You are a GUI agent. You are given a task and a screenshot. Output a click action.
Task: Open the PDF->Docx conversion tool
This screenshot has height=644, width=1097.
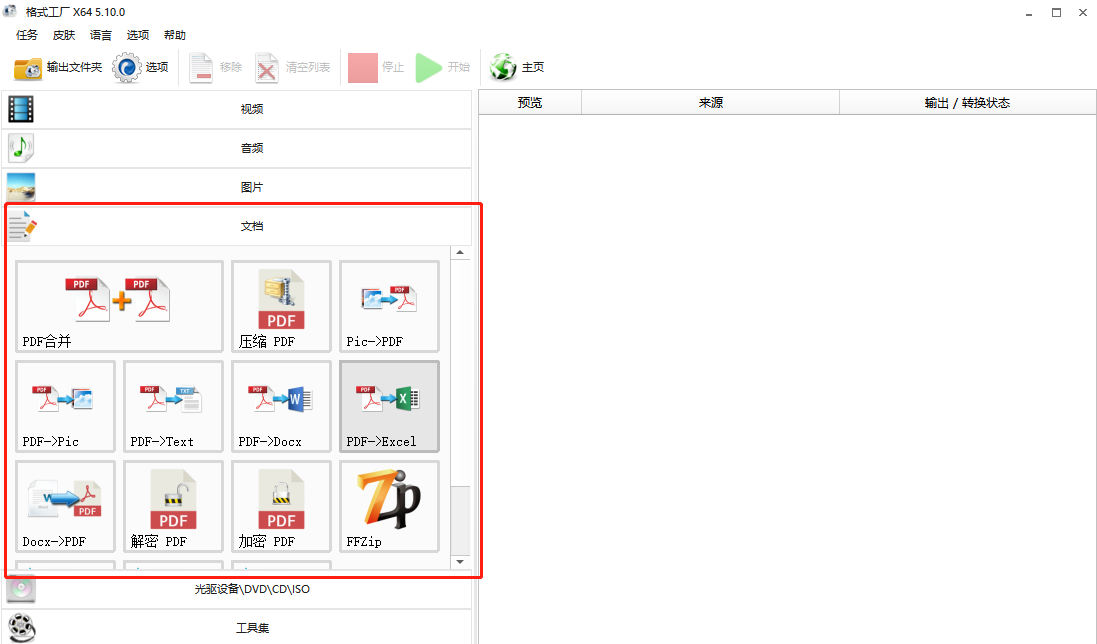tap(281, 406)
